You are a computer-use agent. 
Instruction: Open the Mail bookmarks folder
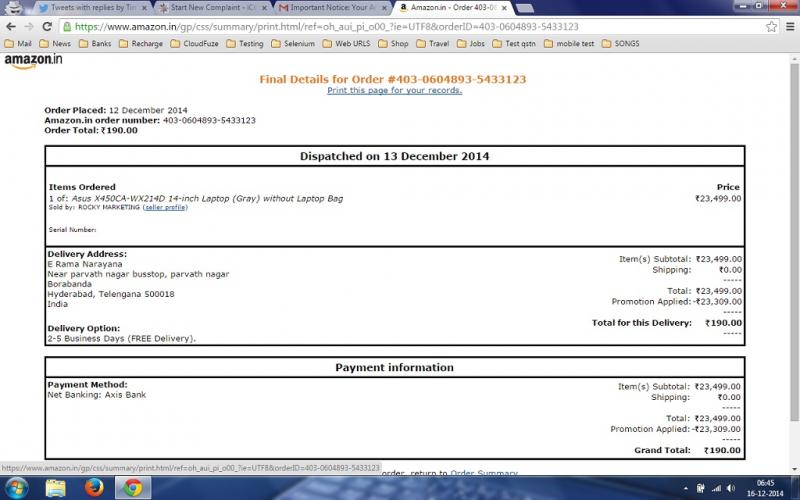pos(18,43)
